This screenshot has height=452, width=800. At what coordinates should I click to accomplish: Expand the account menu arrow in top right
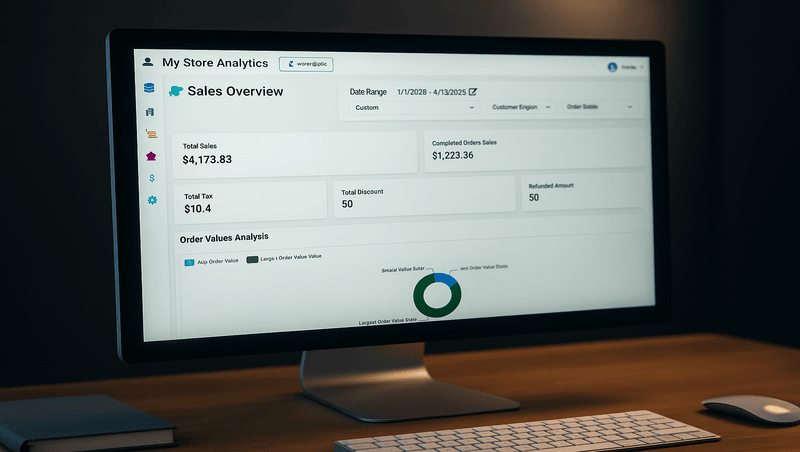[641, 67]
